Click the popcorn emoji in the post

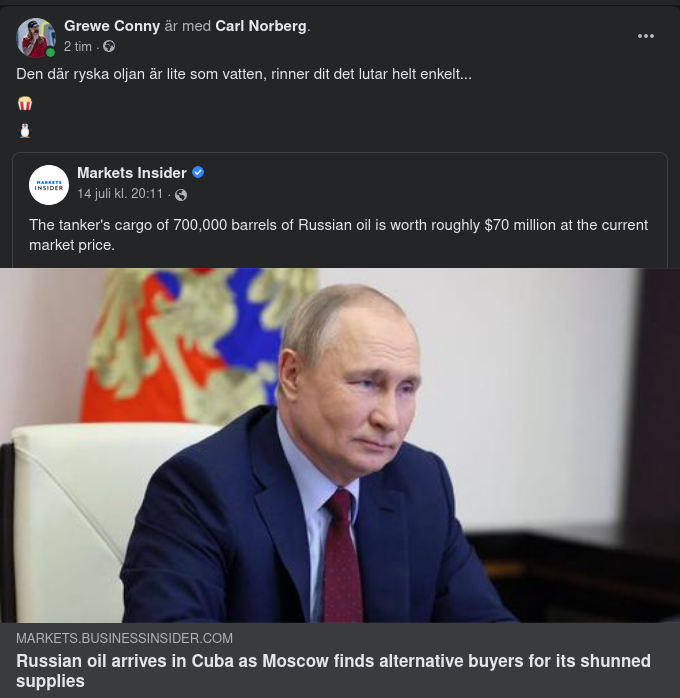click(25, 104)
